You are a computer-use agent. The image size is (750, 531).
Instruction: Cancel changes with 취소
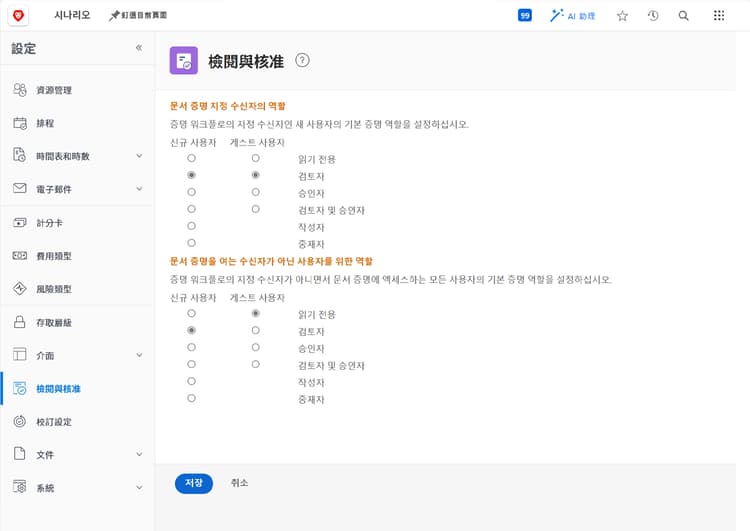[239, 483]
